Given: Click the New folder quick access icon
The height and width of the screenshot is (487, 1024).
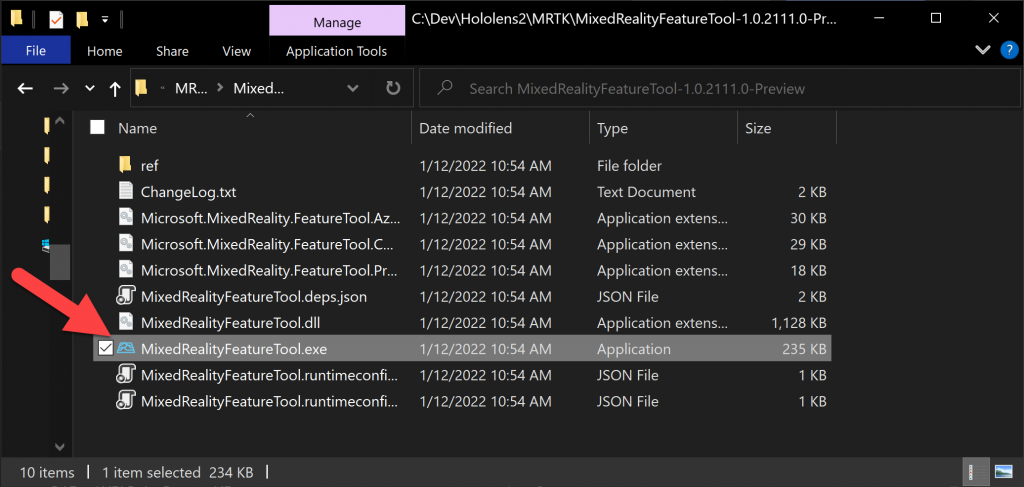Looking at the screenshot, I should [x=82, y=20].
